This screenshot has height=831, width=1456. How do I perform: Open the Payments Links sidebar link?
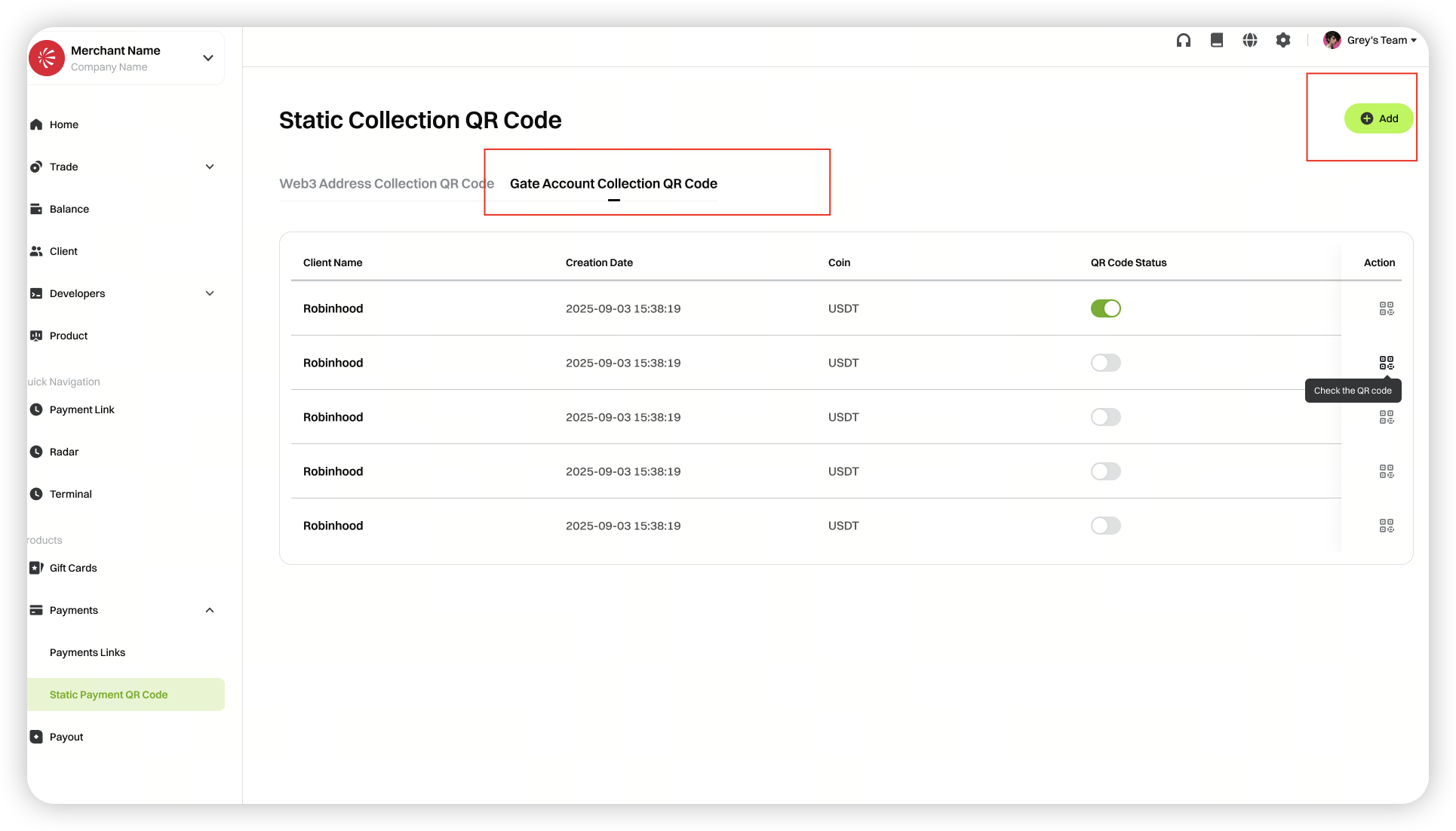[88, 652]
